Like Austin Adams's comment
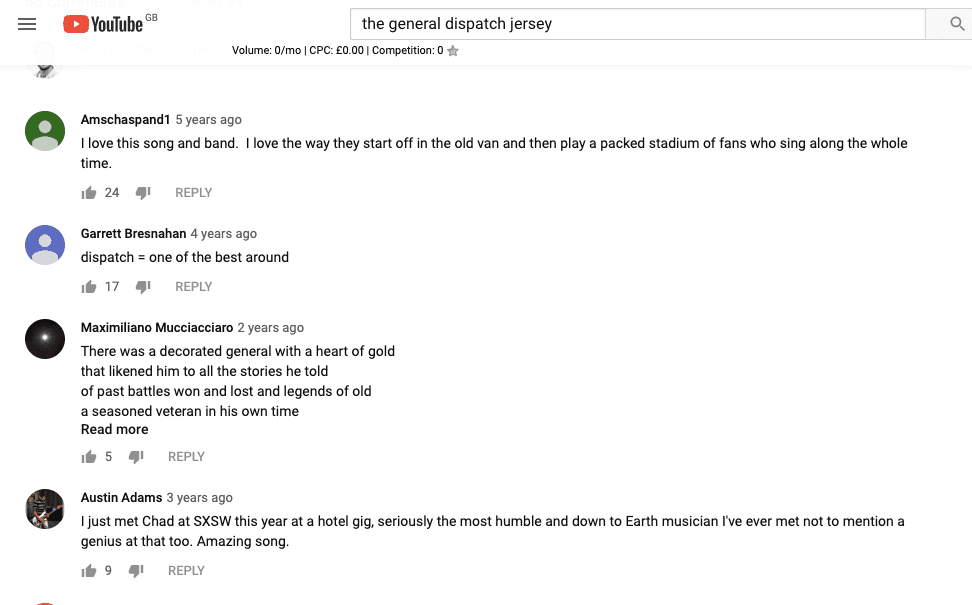The height and width of the screenshot is (605, 972). (x=89, y=571)
